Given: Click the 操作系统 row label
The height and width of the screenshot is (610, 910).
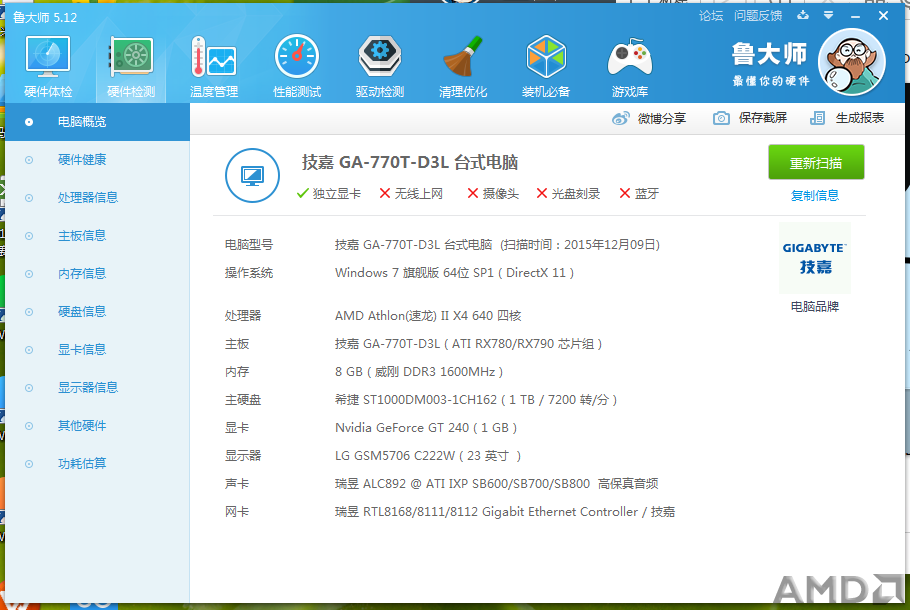Looking at the screenshot, I should click(249, 273).
